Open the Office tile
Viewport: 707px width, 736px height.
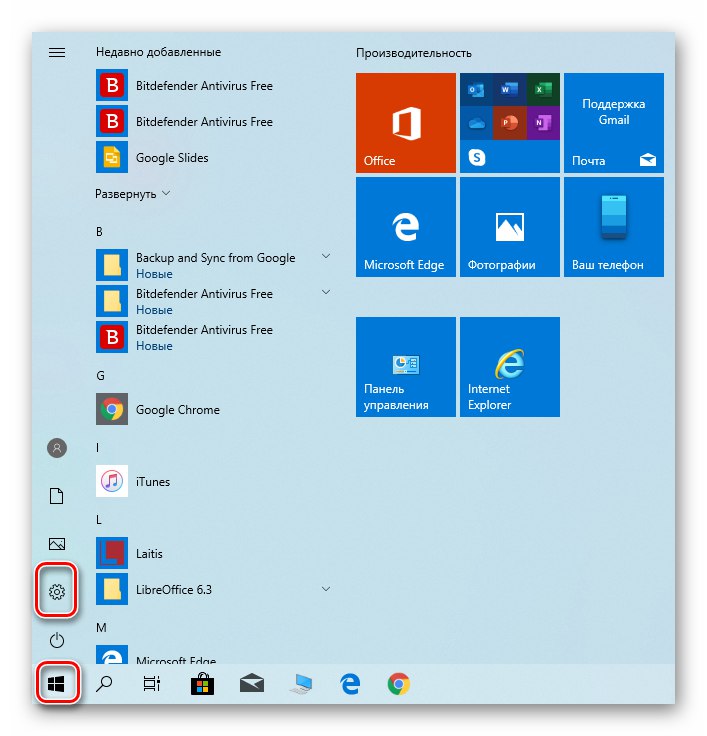(x=406, y=123)
